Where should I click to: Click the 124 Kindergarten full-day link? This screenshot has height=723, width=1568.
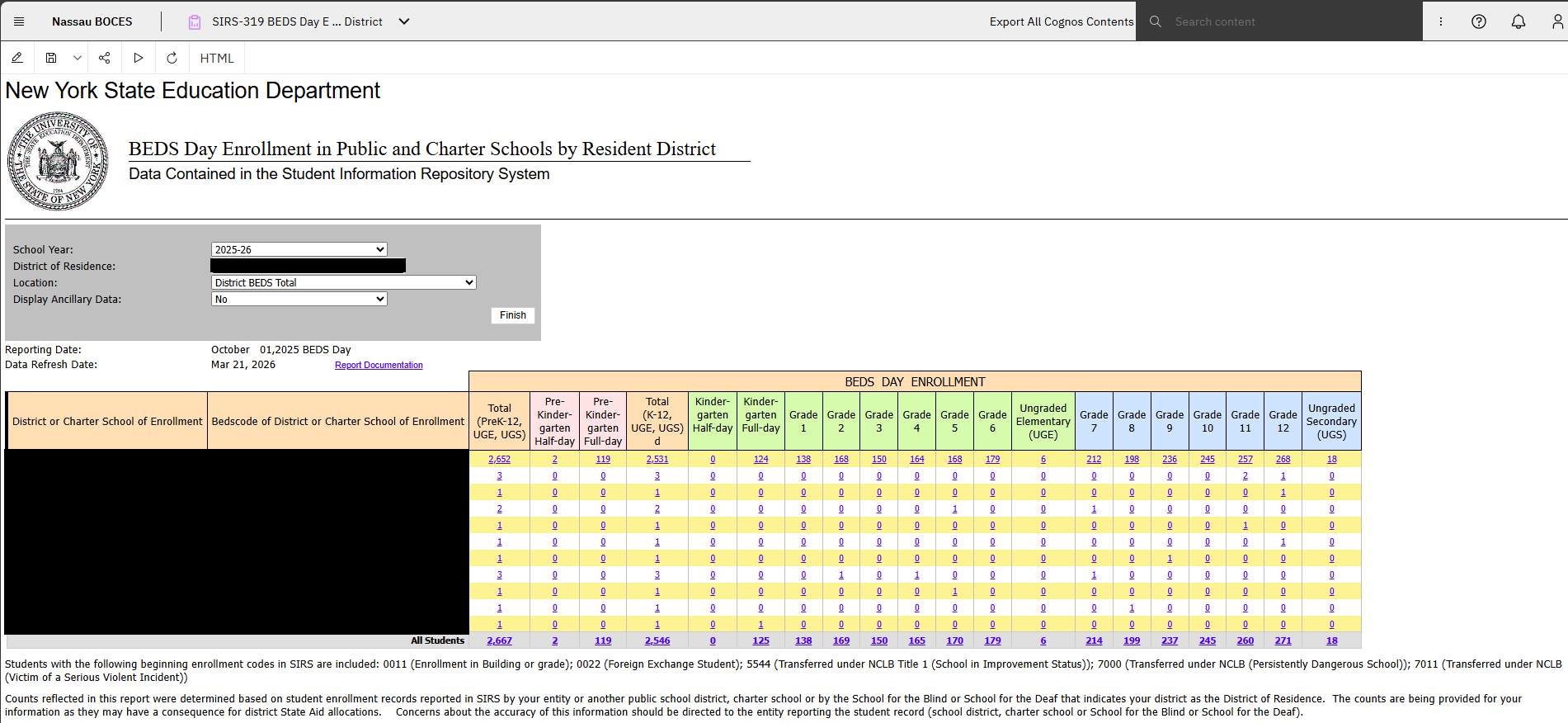pos(760,459)
